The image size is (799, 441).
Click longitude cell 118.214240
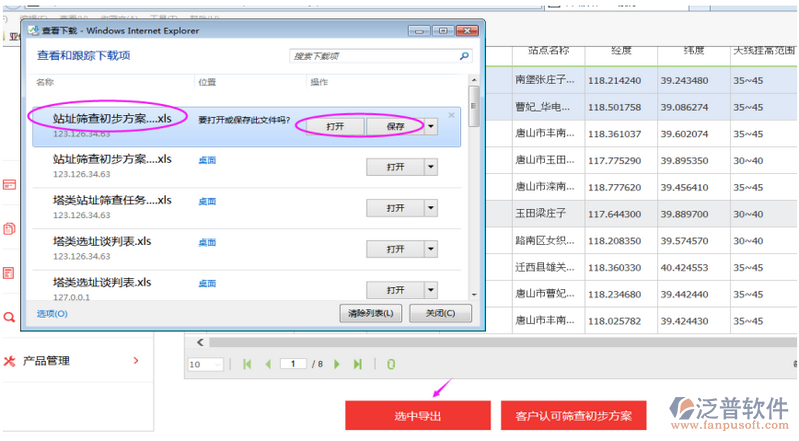615,81
